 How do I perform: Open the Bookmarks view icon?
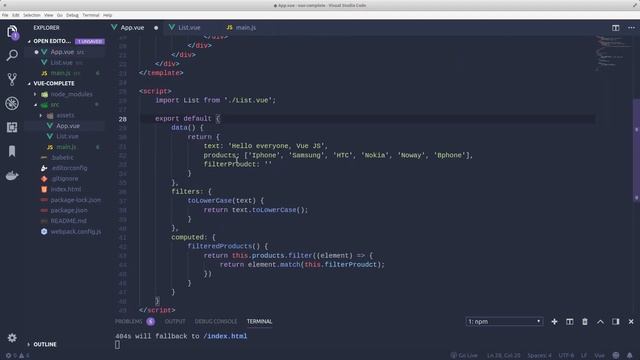pyautogui.click(x=12, y=151)
